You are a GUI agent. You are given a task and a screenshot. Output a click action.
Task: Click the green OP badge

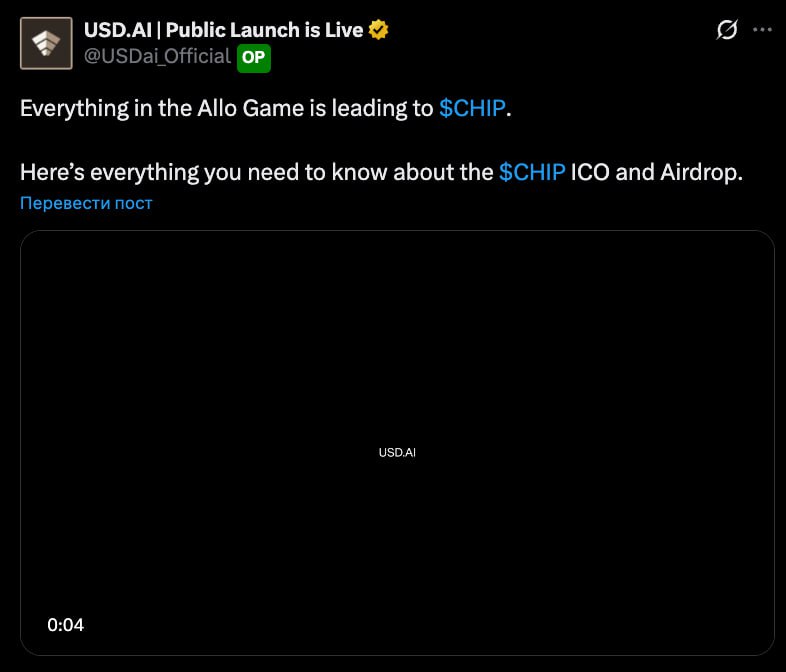pyautogui.click(x=253, y=58)
